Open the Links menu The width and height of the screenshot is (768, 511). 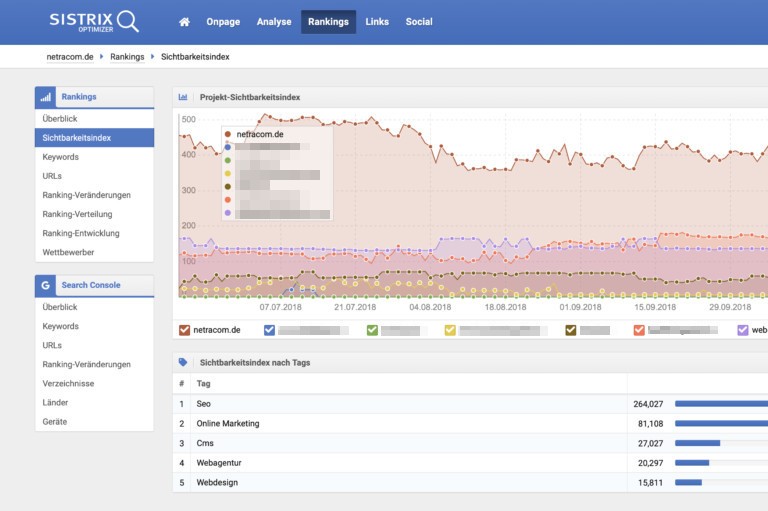tap(377, 22)
